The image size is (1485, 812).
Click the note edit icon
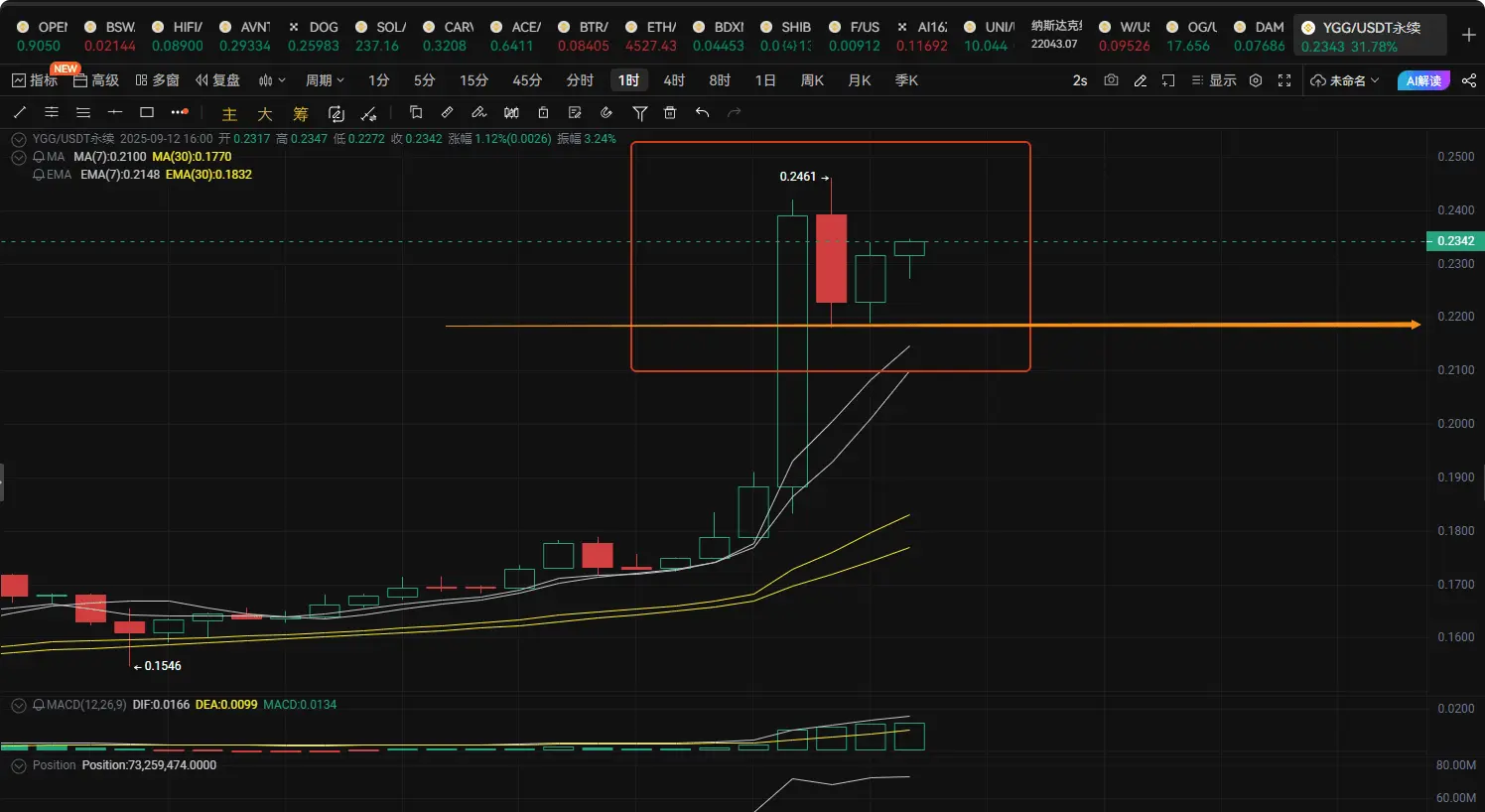575,113
